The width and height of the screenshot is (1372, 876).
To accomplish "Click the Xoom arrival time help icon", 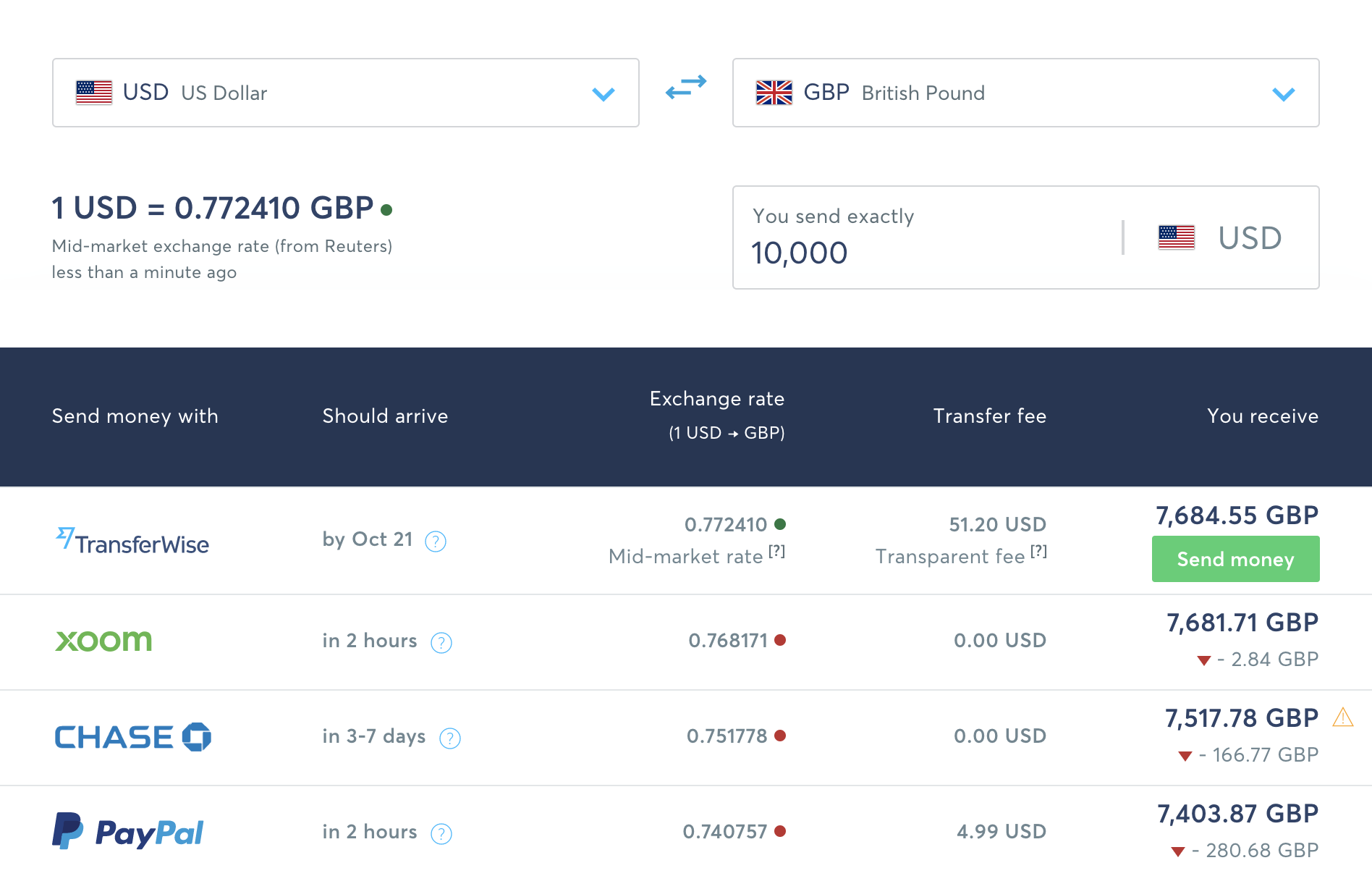I will [441, 642].
